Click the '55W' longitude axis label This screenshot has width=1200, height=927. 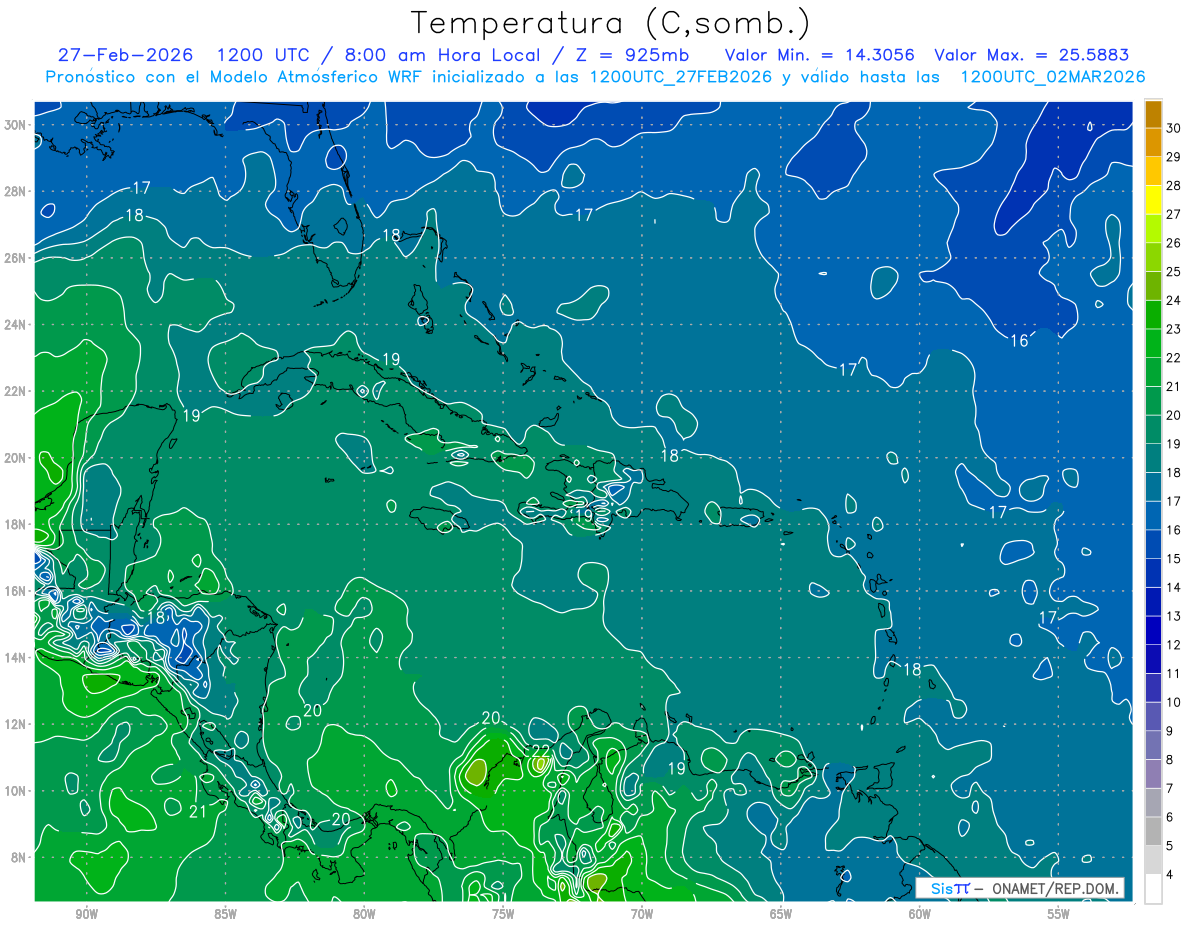click(x=1058, y=914)
